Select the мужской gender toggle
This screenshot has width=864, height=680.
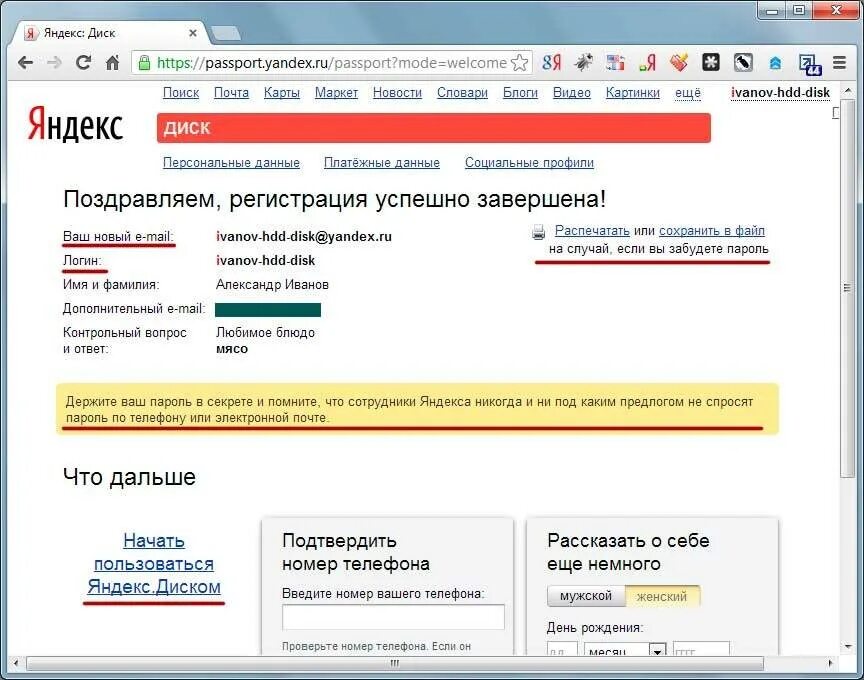tap(586, 596)
